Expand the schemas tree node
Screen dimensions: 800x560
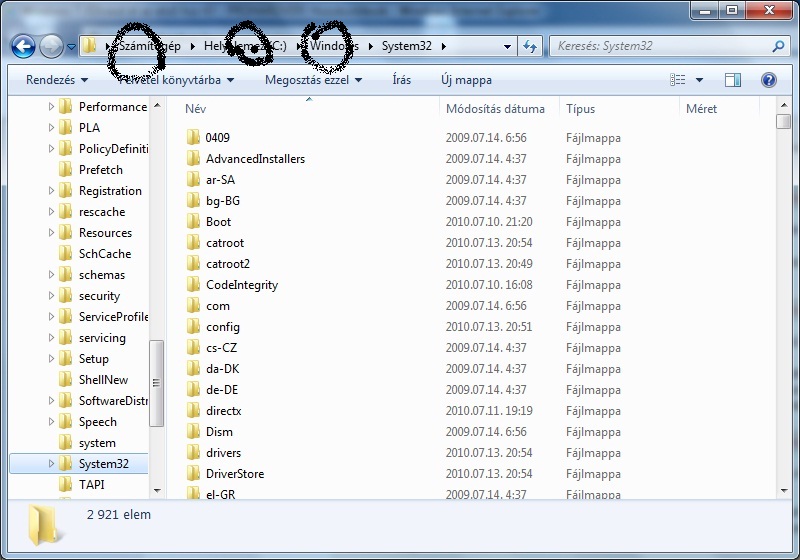(51, 274)
